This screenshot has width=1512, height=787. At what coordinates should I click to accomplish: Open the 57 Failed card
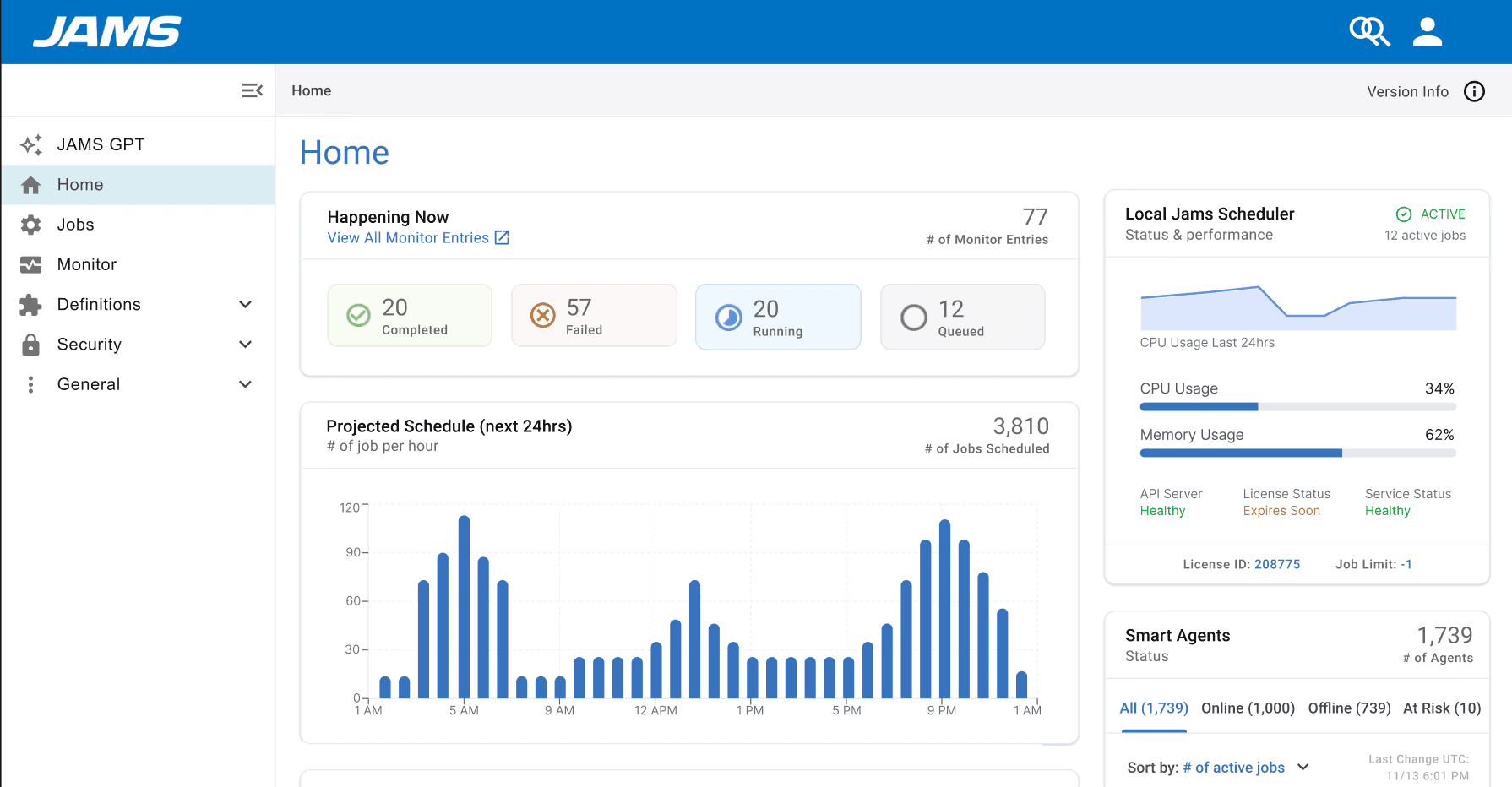594,315
